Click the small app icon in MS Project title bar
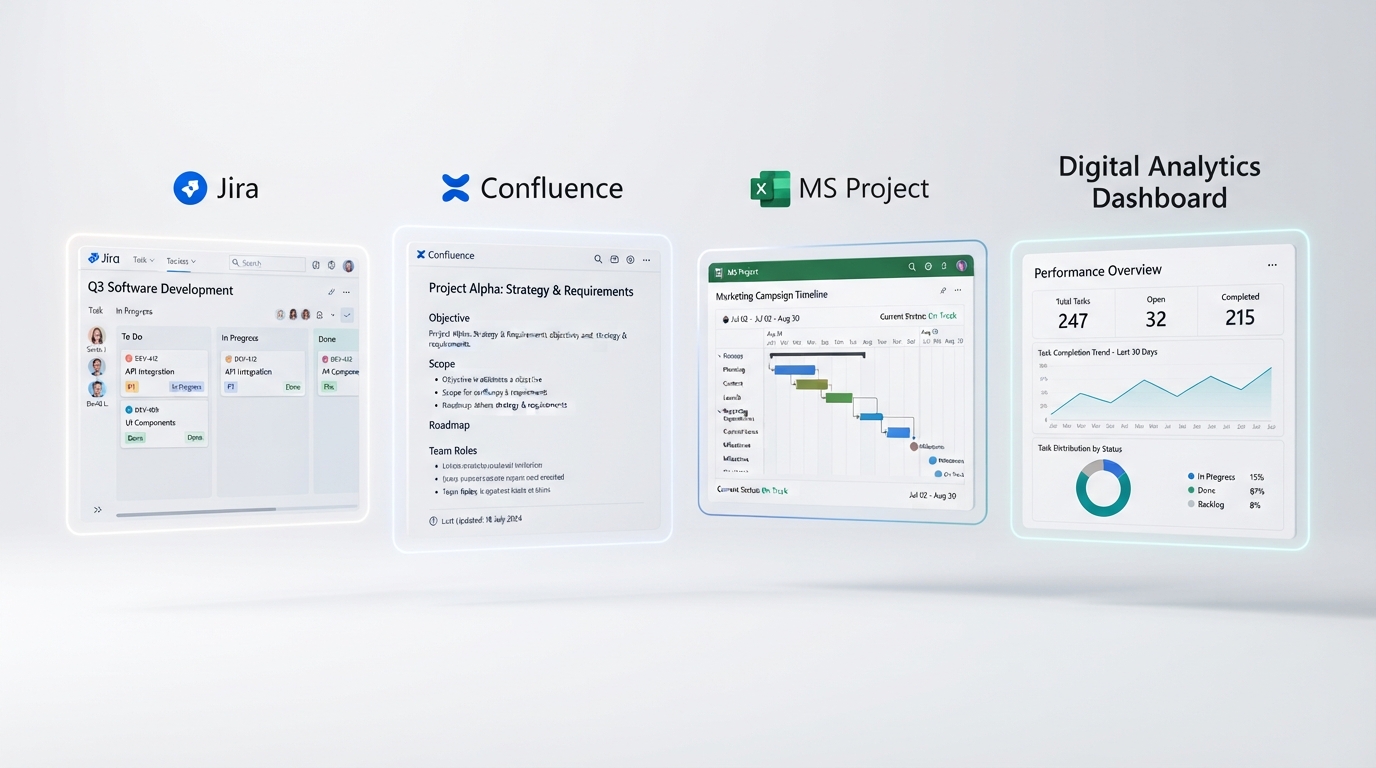This screenshot has height=768, width=1376. click(x=718, y=272)
